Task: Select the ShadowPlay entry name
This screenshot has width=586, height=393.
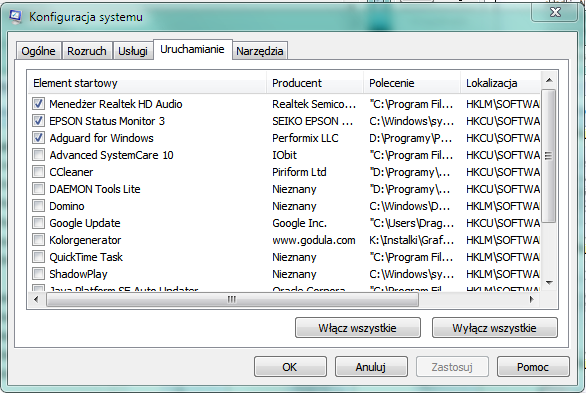Action: (78, 274)
